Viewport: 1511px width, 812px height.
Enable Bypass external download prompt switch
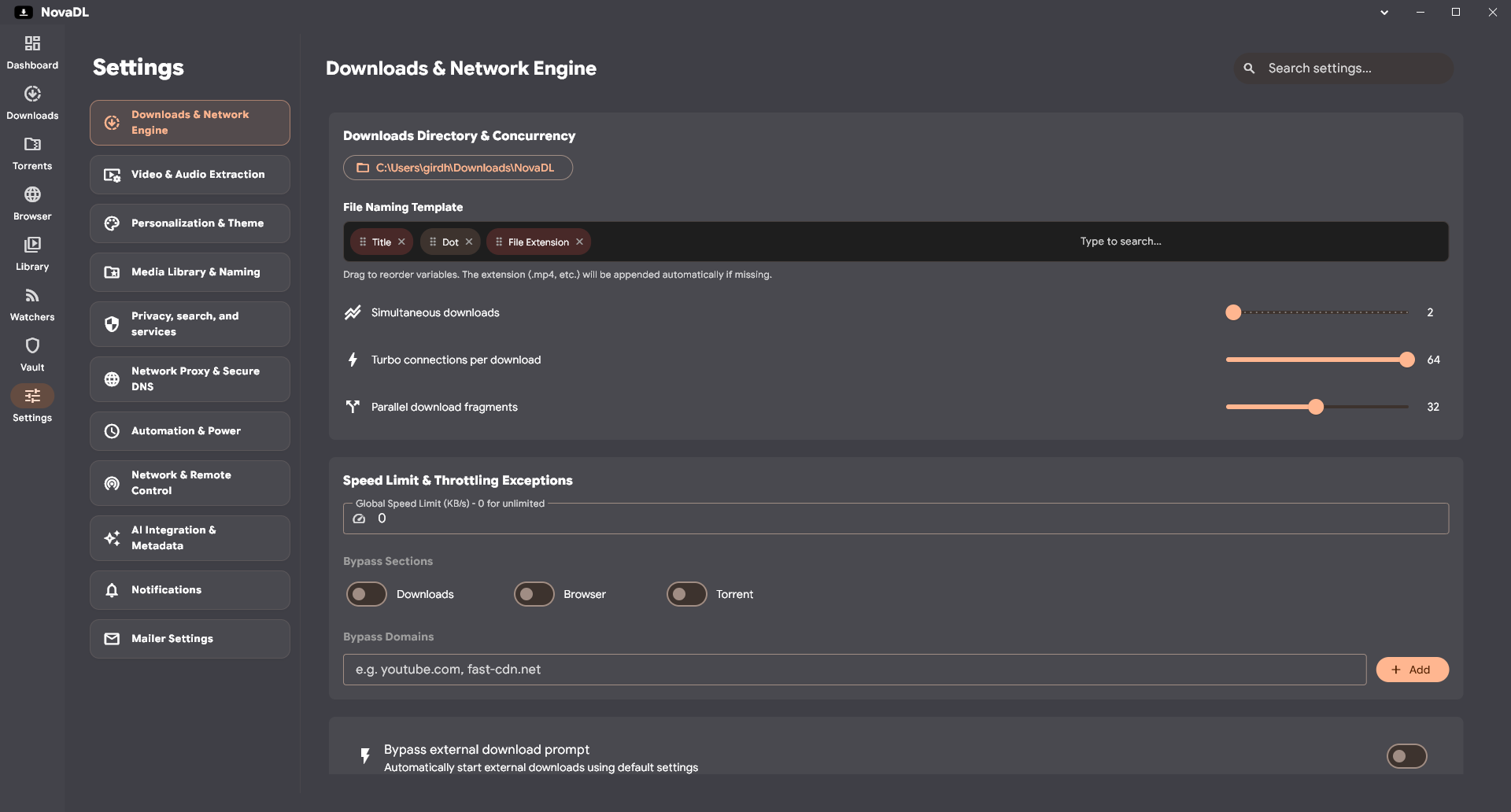pos(1406,756)
